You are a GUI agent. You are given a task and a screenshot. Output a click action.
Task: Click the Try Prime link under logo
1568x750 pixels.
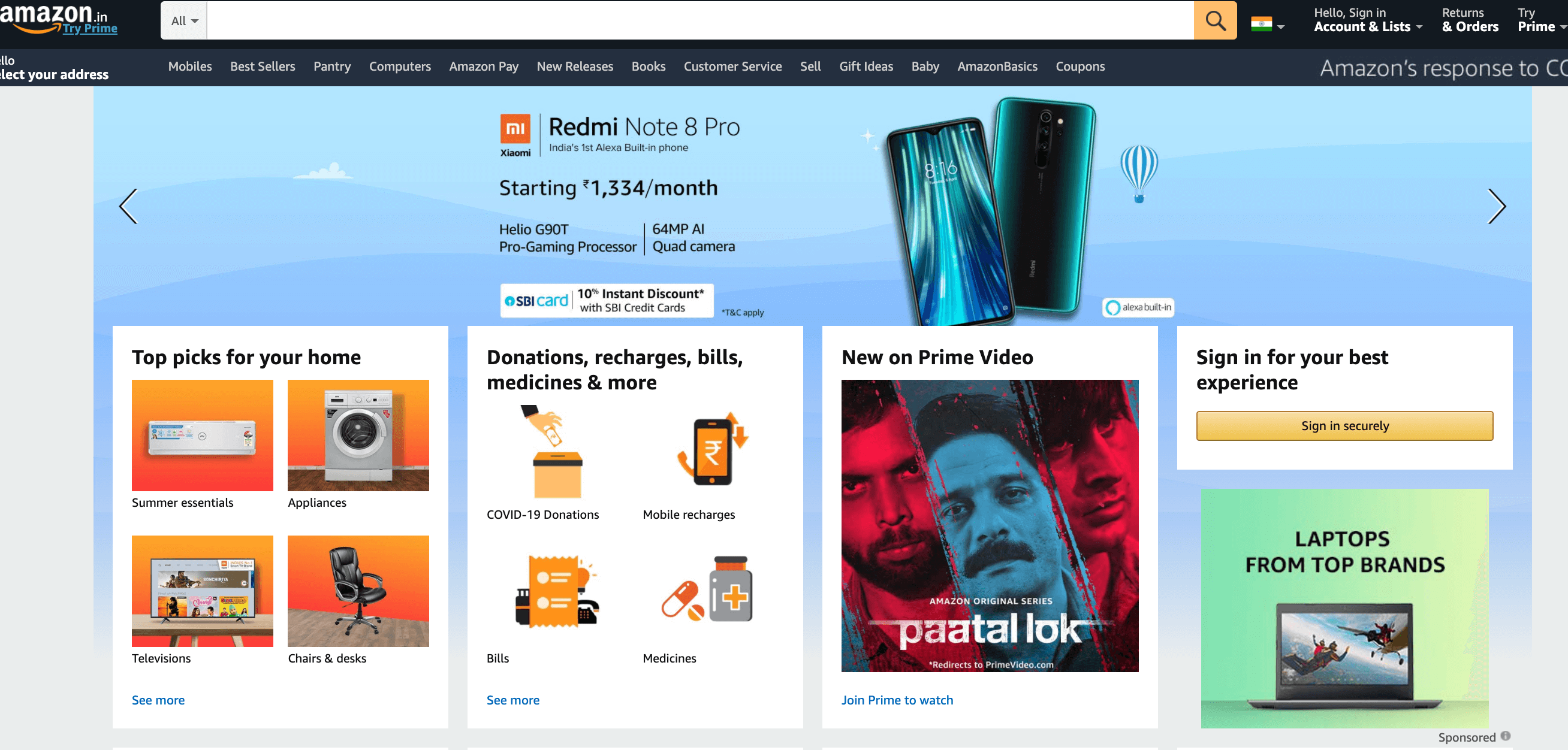pos(90,29)
